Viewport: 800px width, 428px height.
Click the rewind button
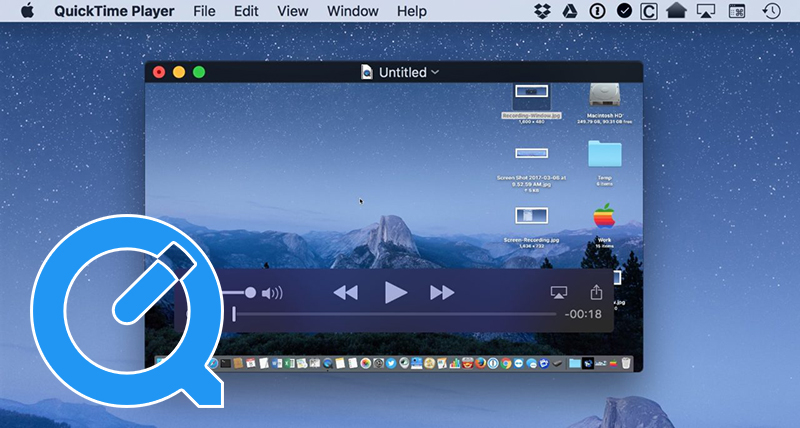(x=345, y=293)
